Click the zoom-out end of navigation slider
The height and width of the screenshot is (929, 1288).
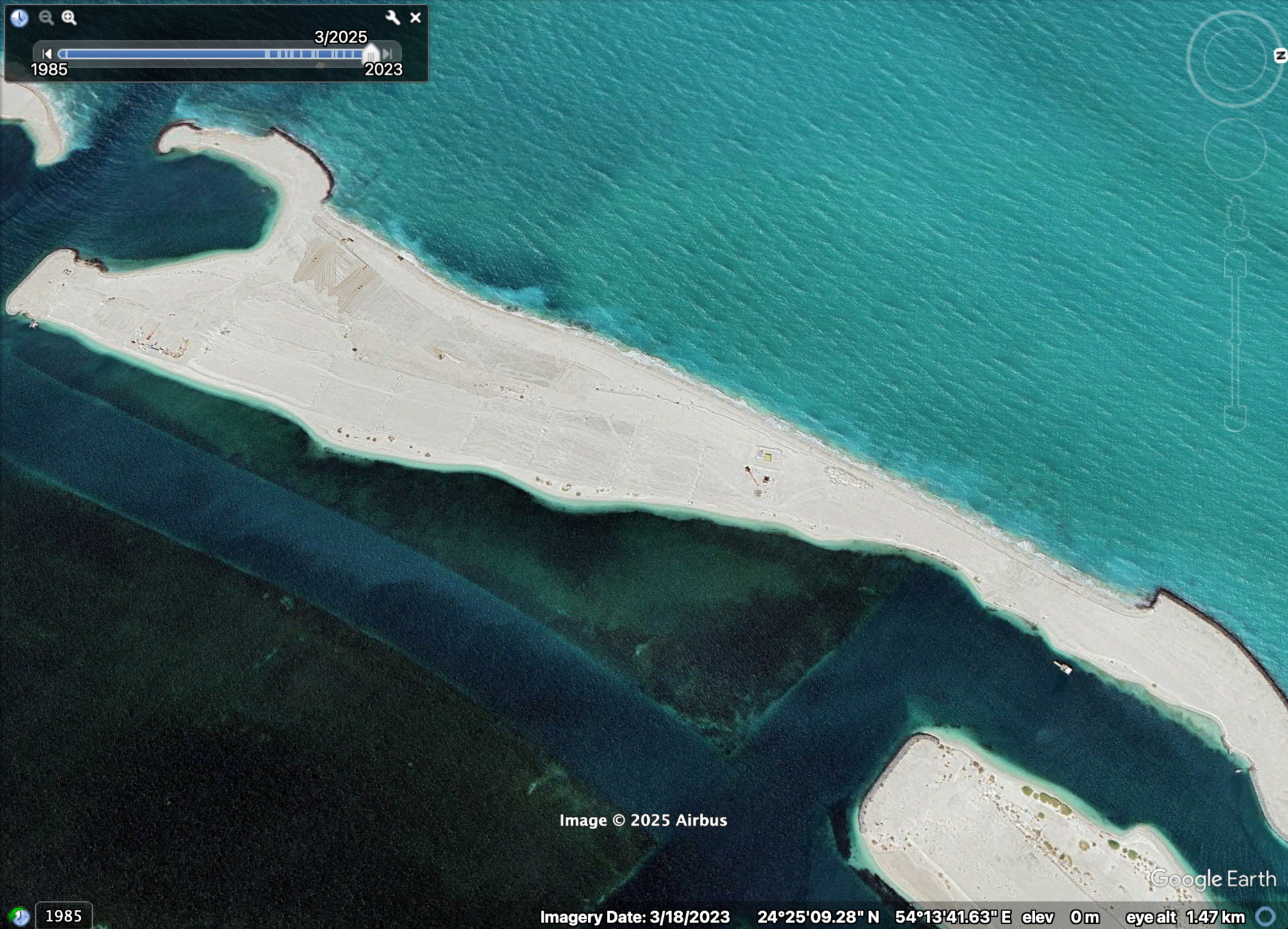[1235, 418]
